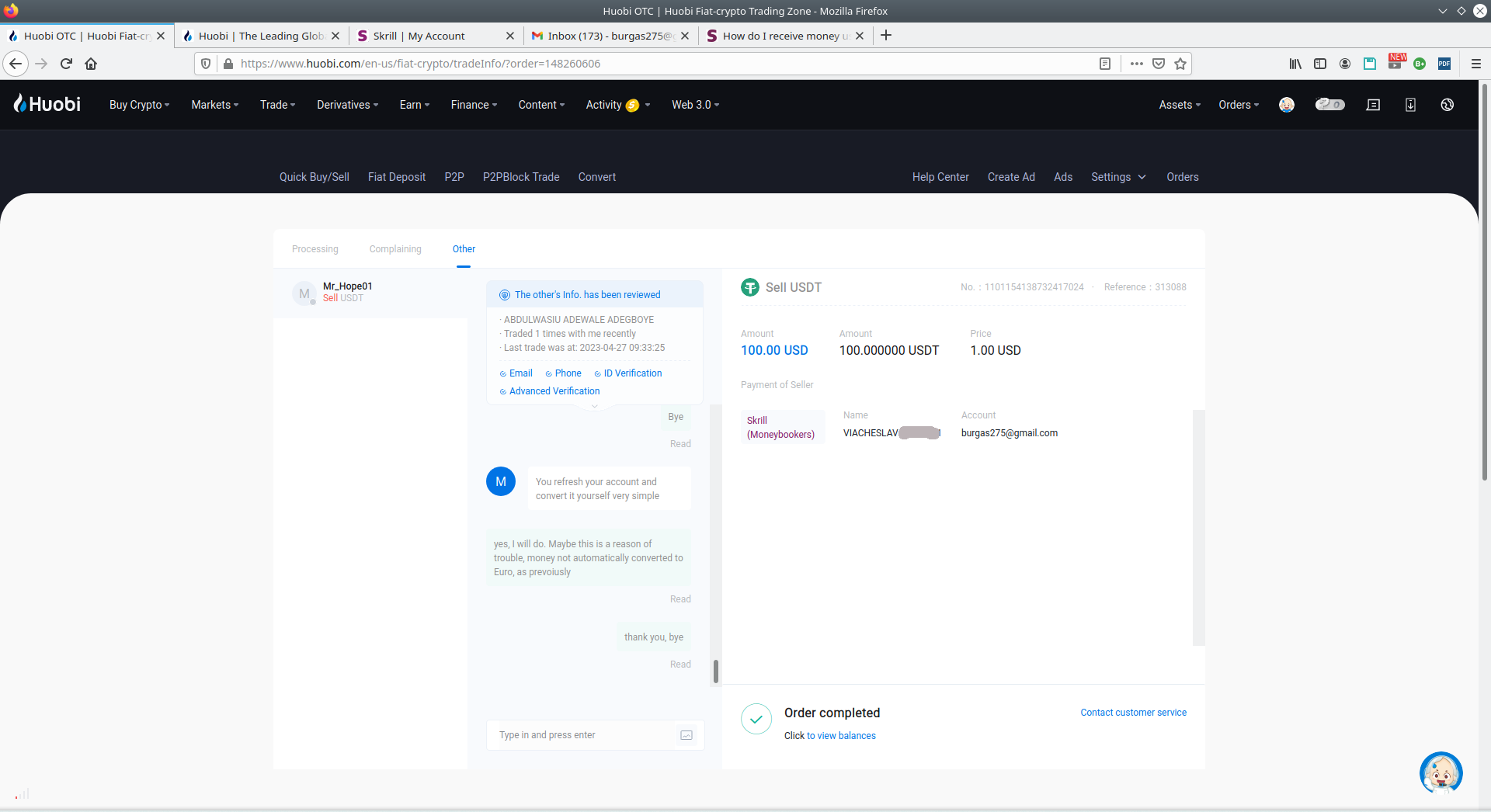The image size is (1491, 812).
Task: Open tracking protection shield in address bar
Action: (x=206, y=64)
